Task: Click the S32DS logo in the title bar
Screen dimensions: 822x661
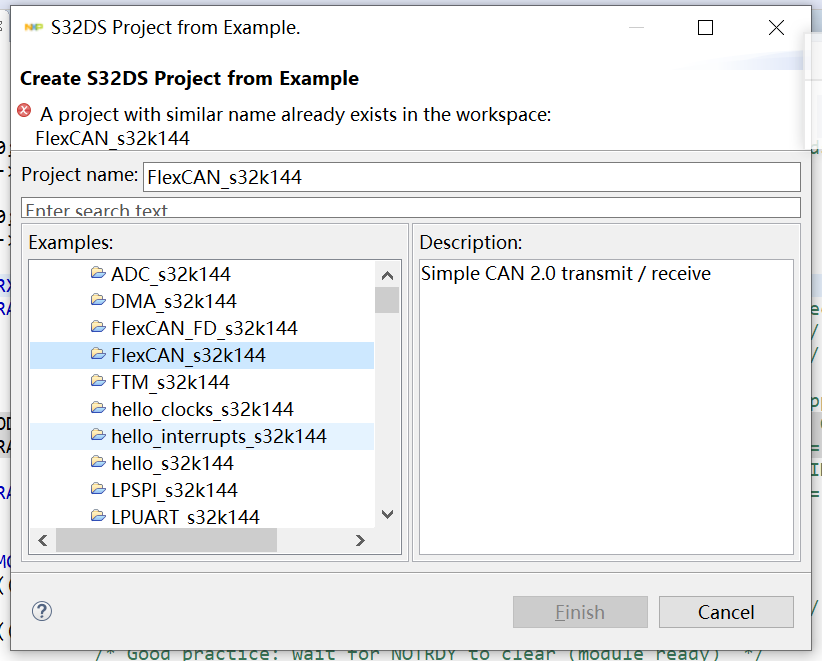Action: (34, 28)
